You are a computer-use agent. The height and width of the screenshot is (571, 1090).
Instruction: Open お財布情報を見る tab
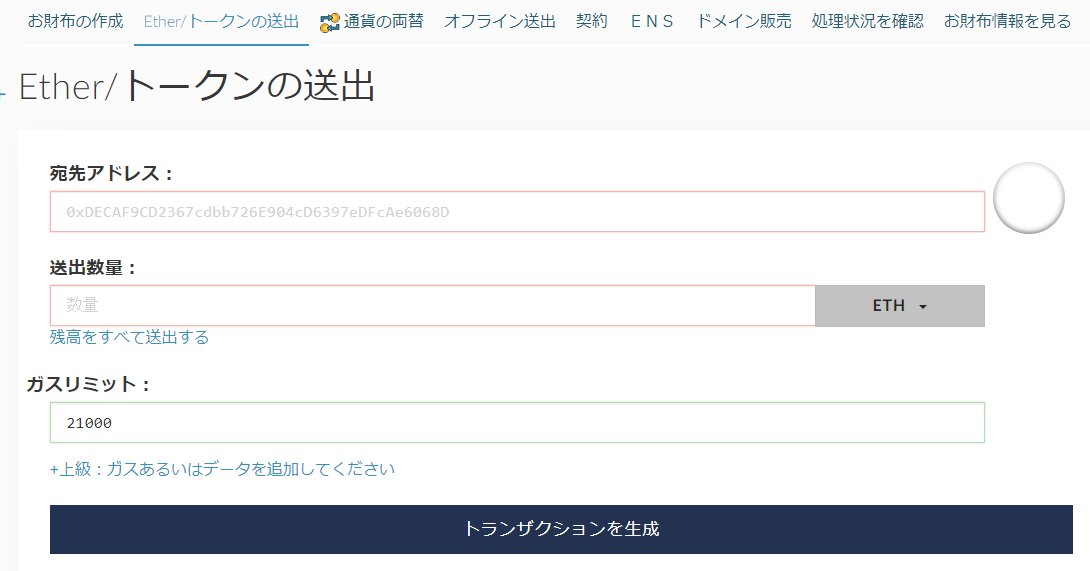[x=1007, y=22]
